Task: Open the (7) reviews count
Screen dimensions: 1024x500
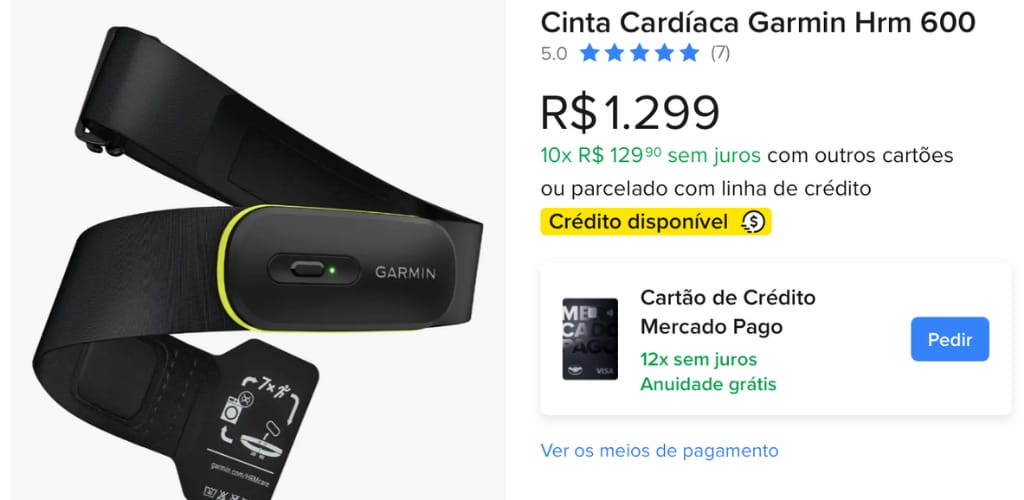Action: (x=720, y=53)
